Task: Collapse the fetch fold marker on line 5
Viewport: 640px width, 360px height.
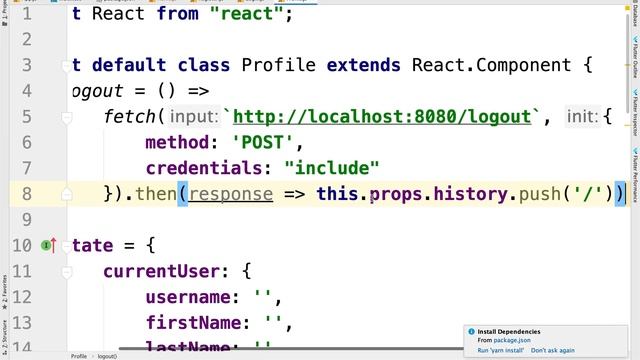Action: [66, 117]
